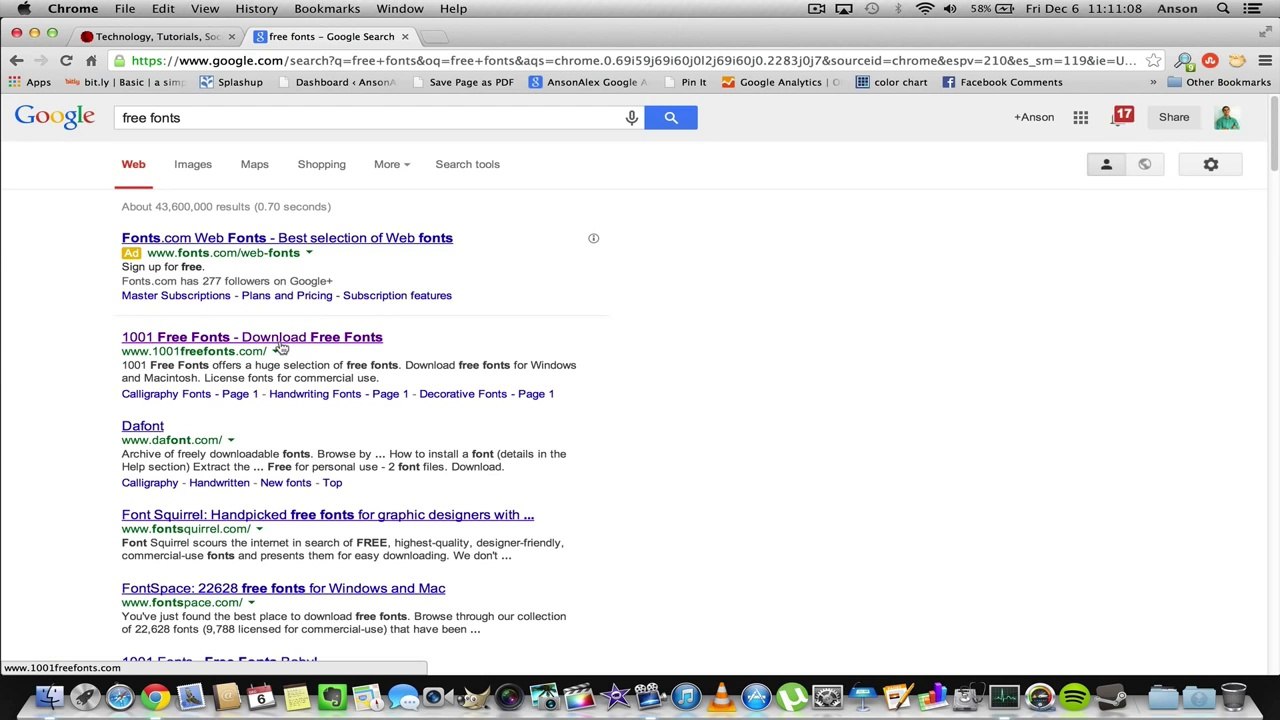Hide personal results with globe icon
Screen dimensions: 1280x720
click(1144, 164)
